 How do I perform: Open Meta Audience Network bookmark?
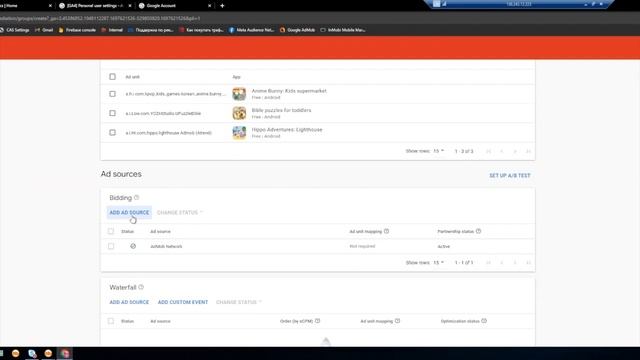click(x=251, y=30)
